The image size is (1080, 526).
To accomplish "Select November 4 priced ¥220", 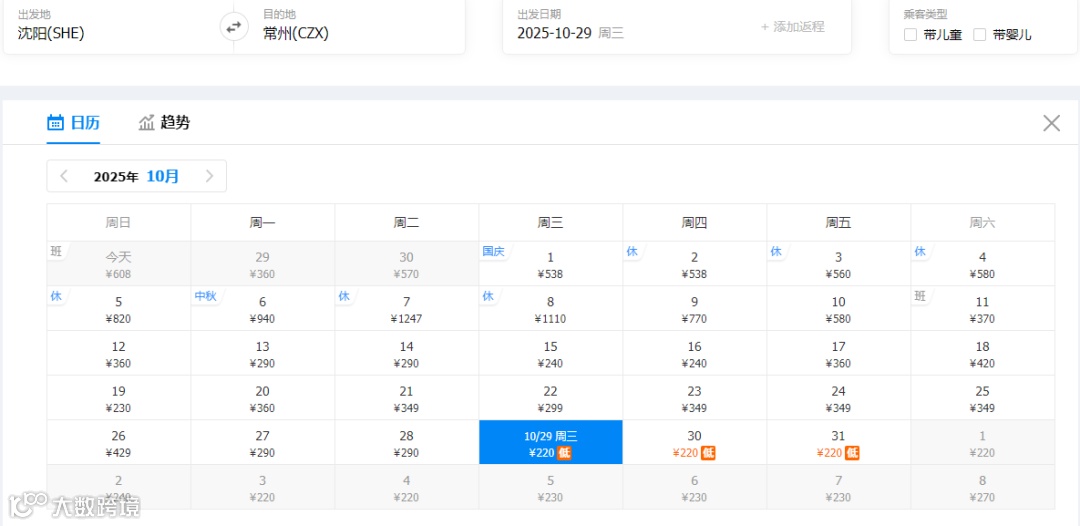I will click(407, 487).
